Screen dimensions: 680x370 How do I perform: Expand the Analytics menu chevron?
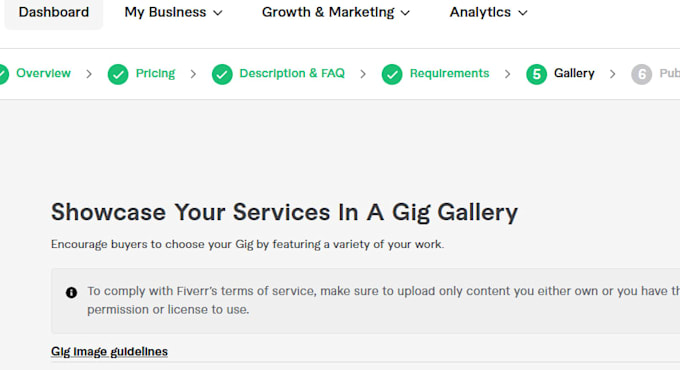pyautogui.click(x=523, y=13)
